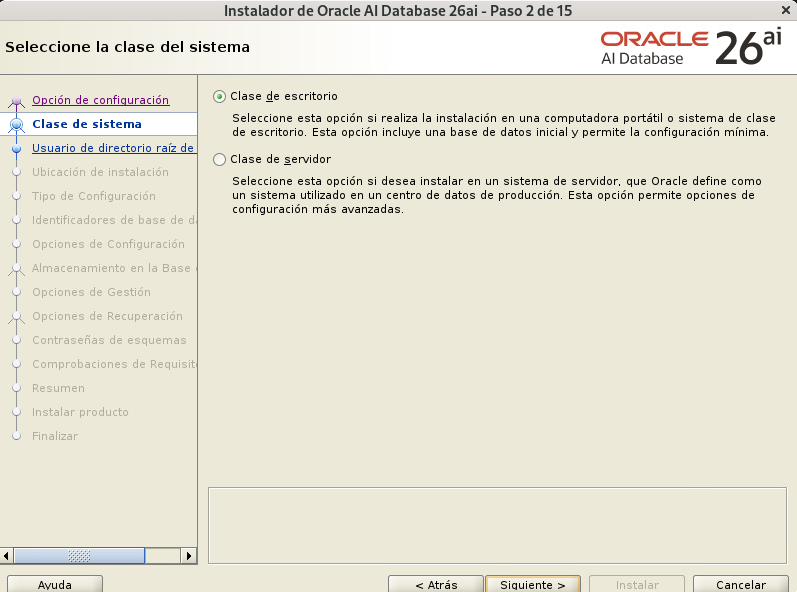This screenshot has width=797, height=592.
Task: Open help with the Ayuda button
Action: (x=54, y=584)
